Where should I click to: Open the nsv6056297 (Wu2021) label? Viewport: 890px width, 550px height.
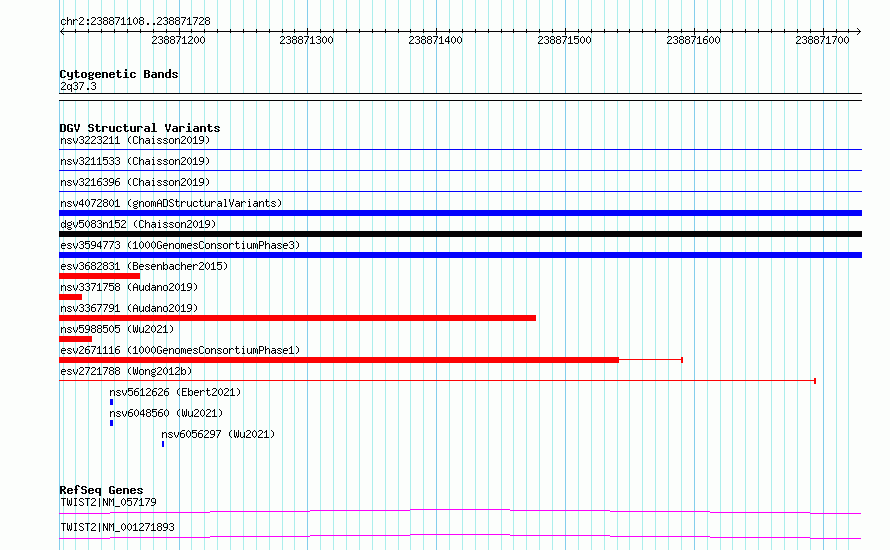(x=218, y=434)
